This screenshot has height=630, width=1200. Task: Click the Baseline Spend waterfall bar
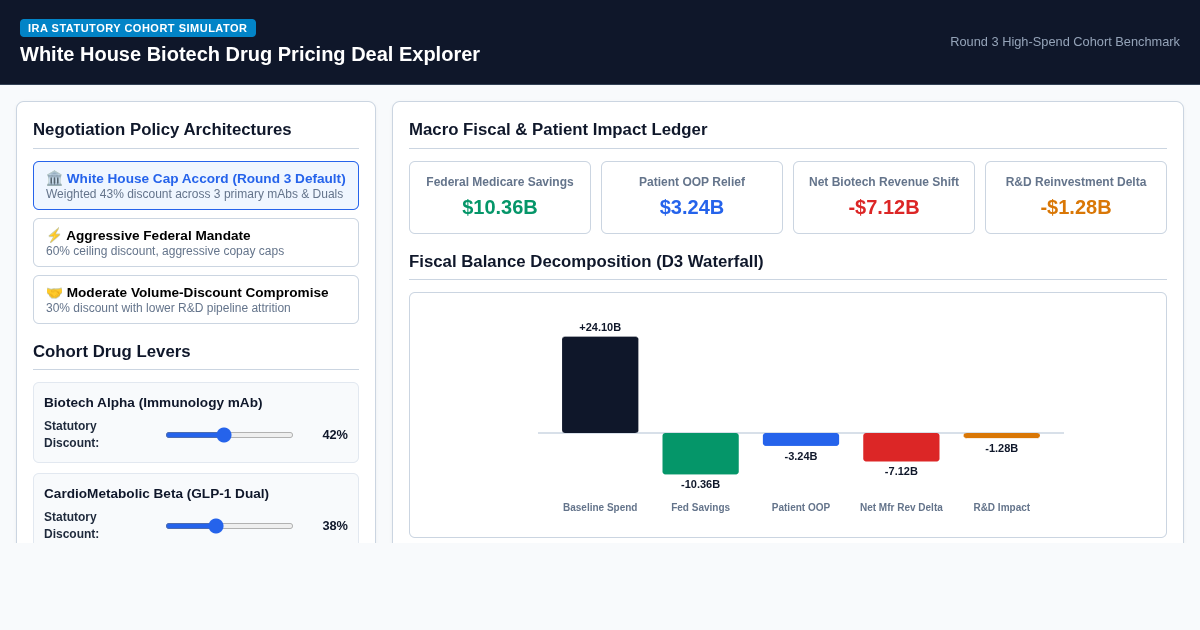click(x=600, y=385)
